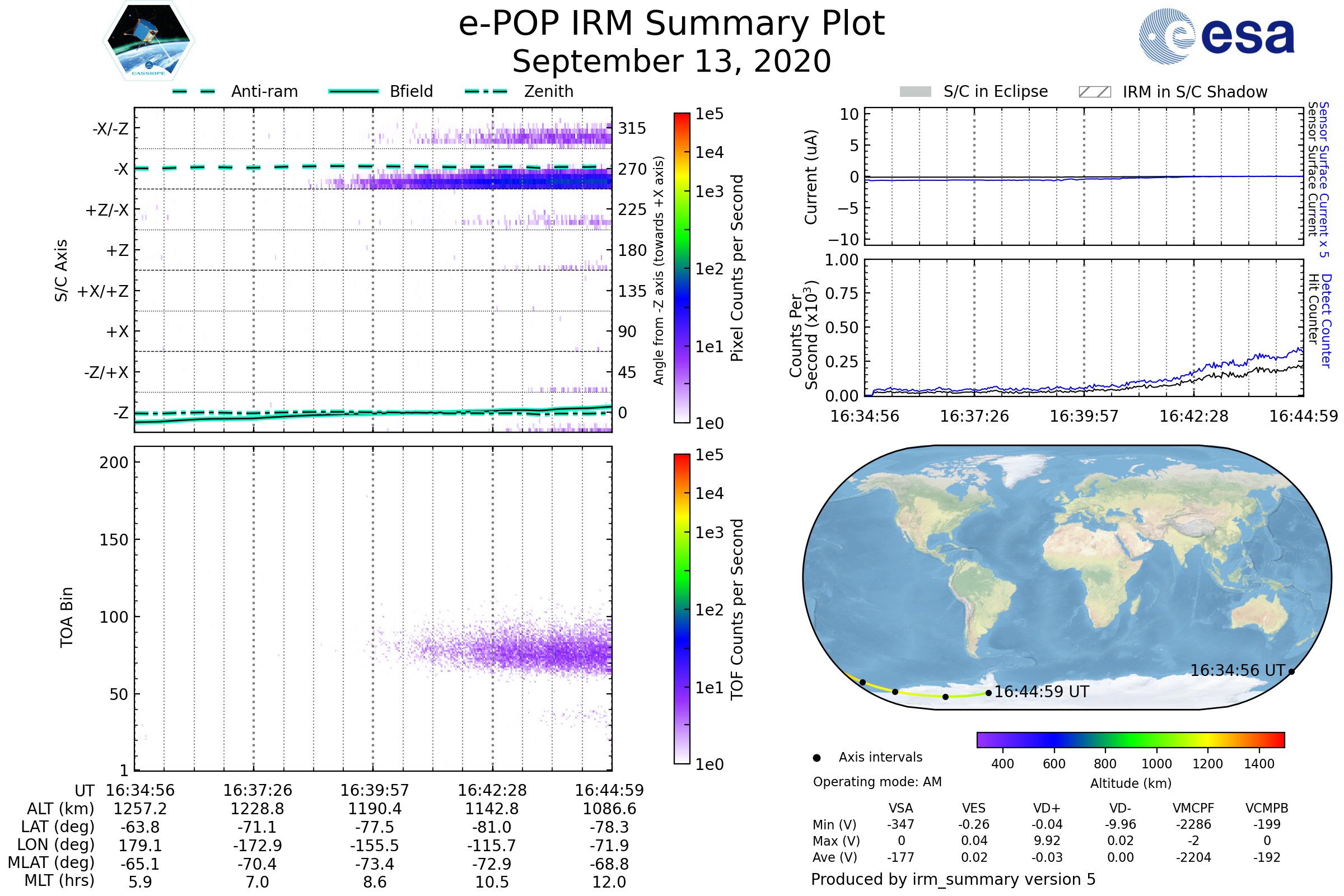Click the Pixel Counts per Second colorbar
Viewport: 1344px width, 896px height.
pos(682,268)
